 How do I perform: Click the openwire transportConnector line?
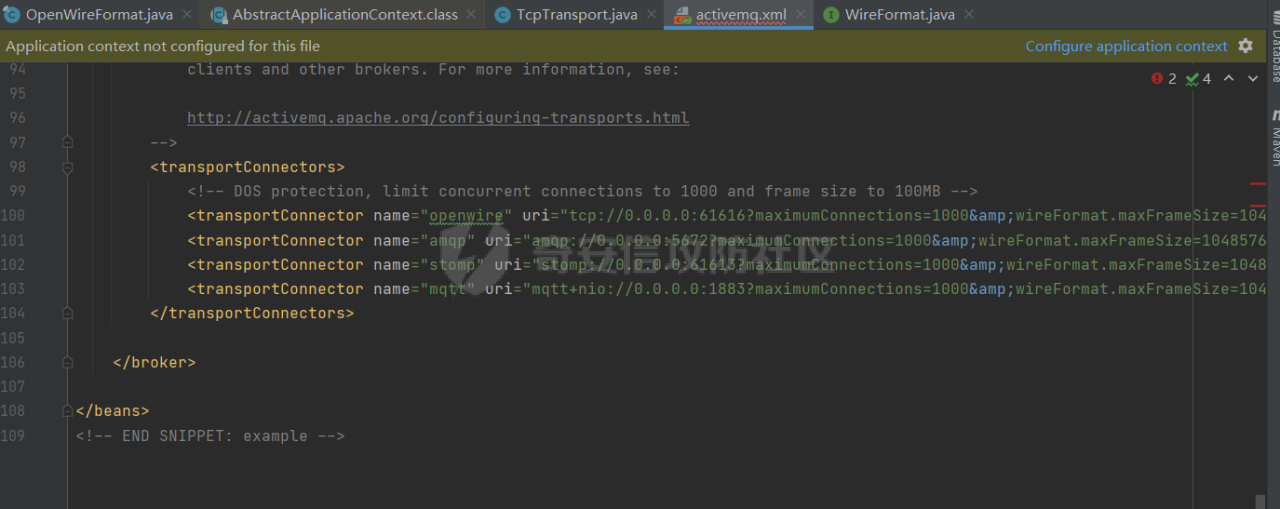coord(727,216)
